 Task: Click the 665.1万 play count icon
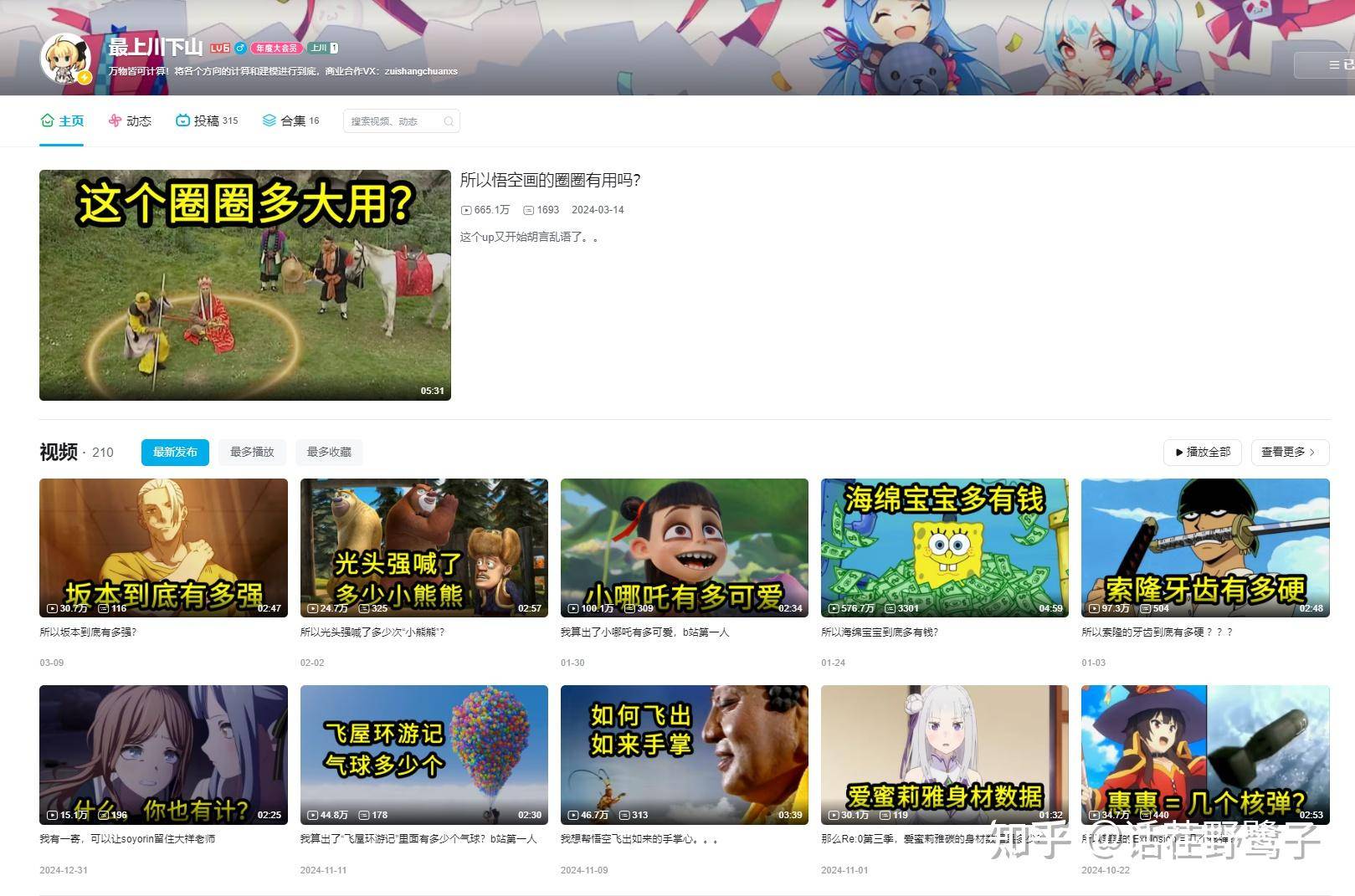[x=466, y=210]
